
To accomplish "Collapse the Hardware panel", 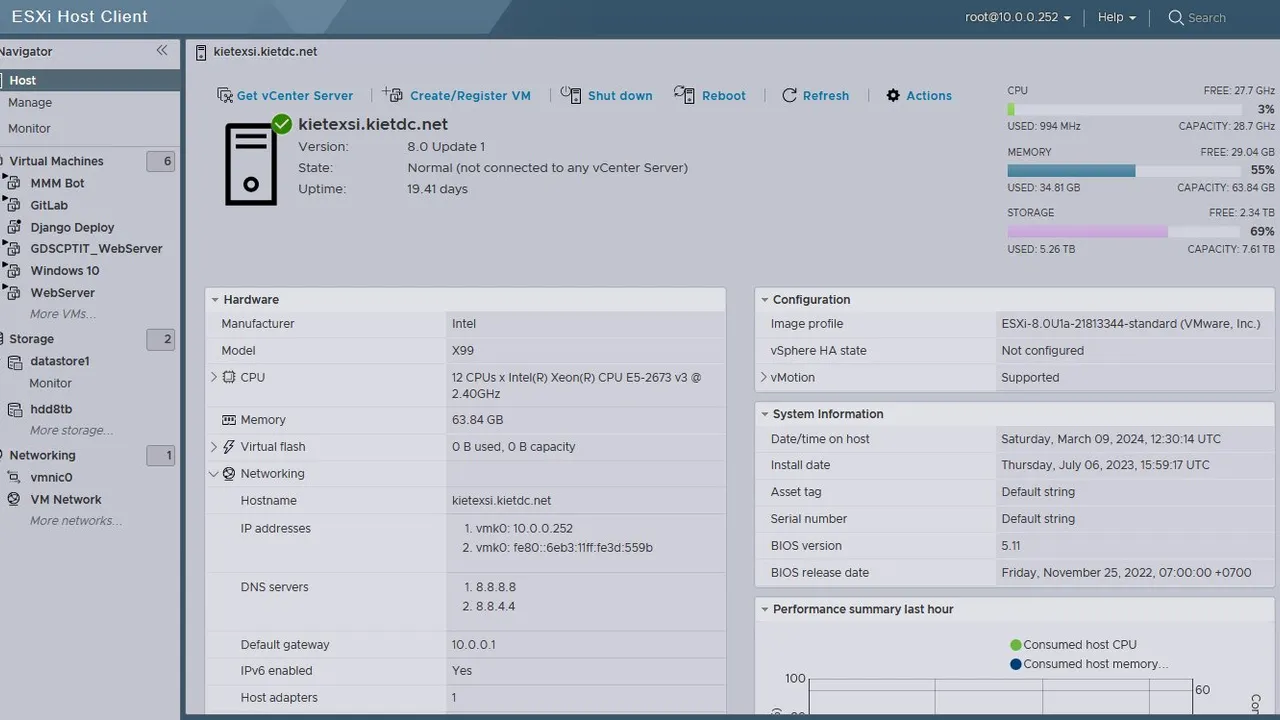I will [214, 300].
